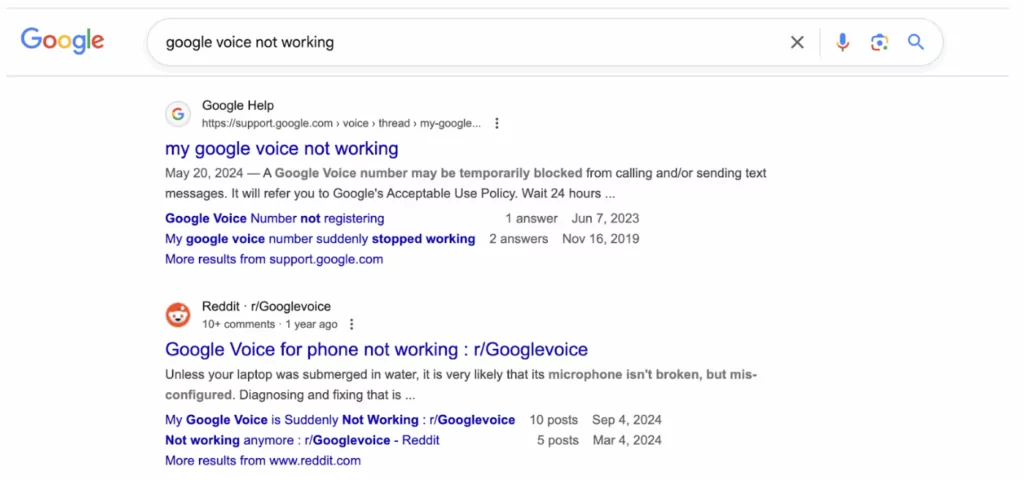Show more results from support.google.com

274,259
